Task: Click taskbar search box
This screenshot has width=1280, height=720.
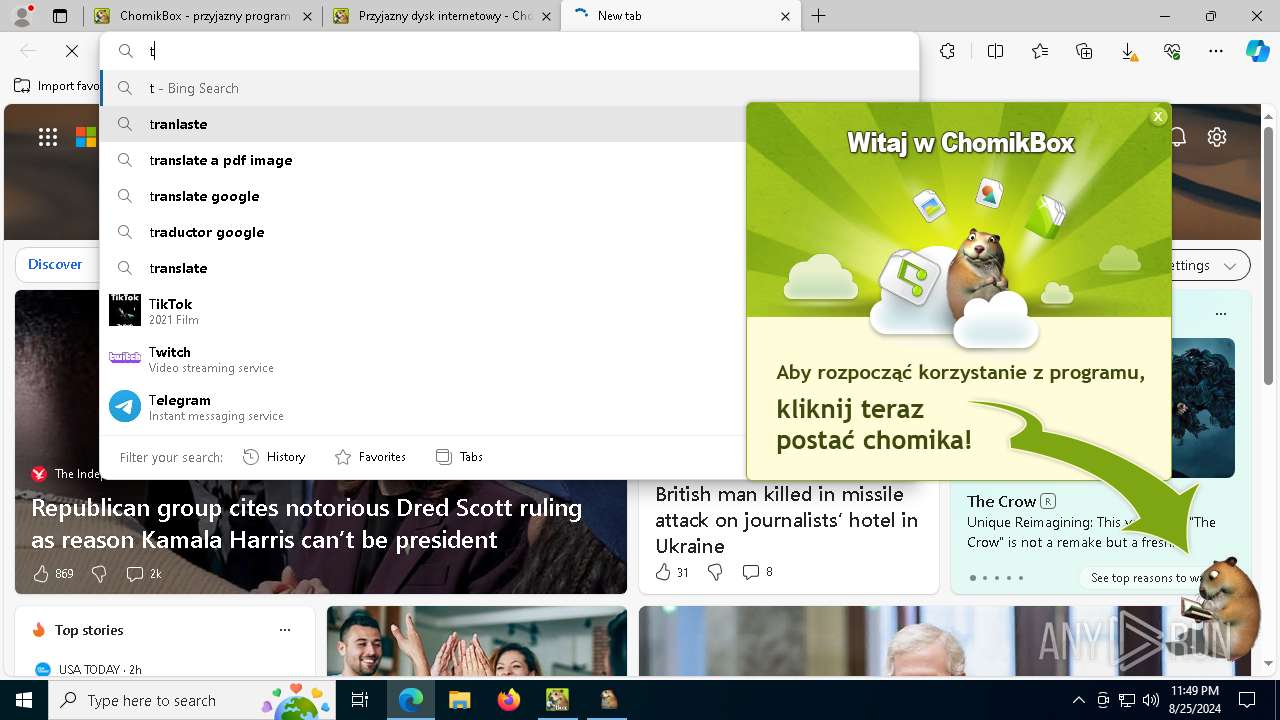Action: coord(190,700)
